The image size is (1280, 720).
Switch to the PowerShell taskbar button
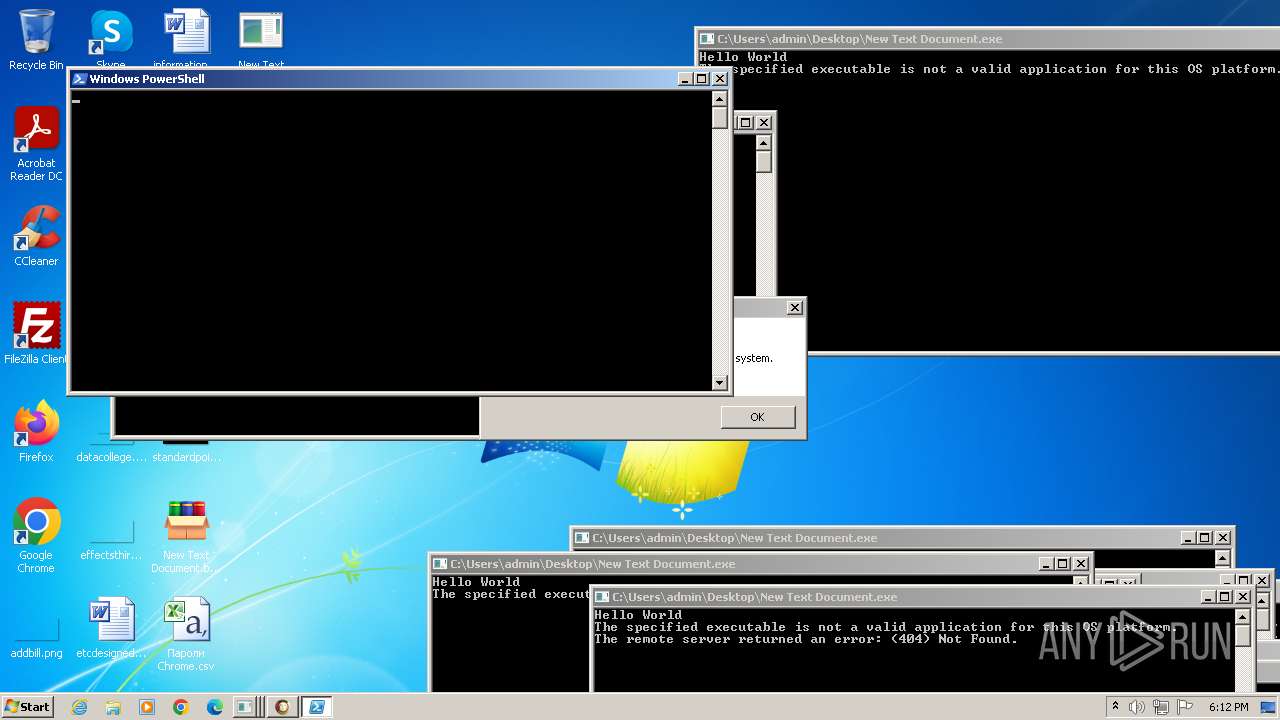(x=317, y=707)
